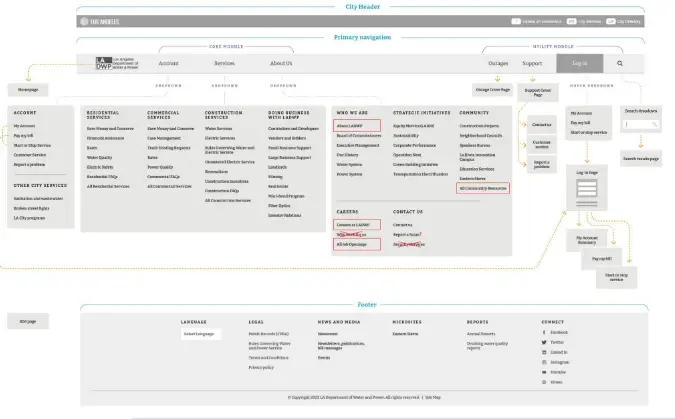Click Outages in utility navigation
This screenshot has width=675, height=419.
click(498, 63)
